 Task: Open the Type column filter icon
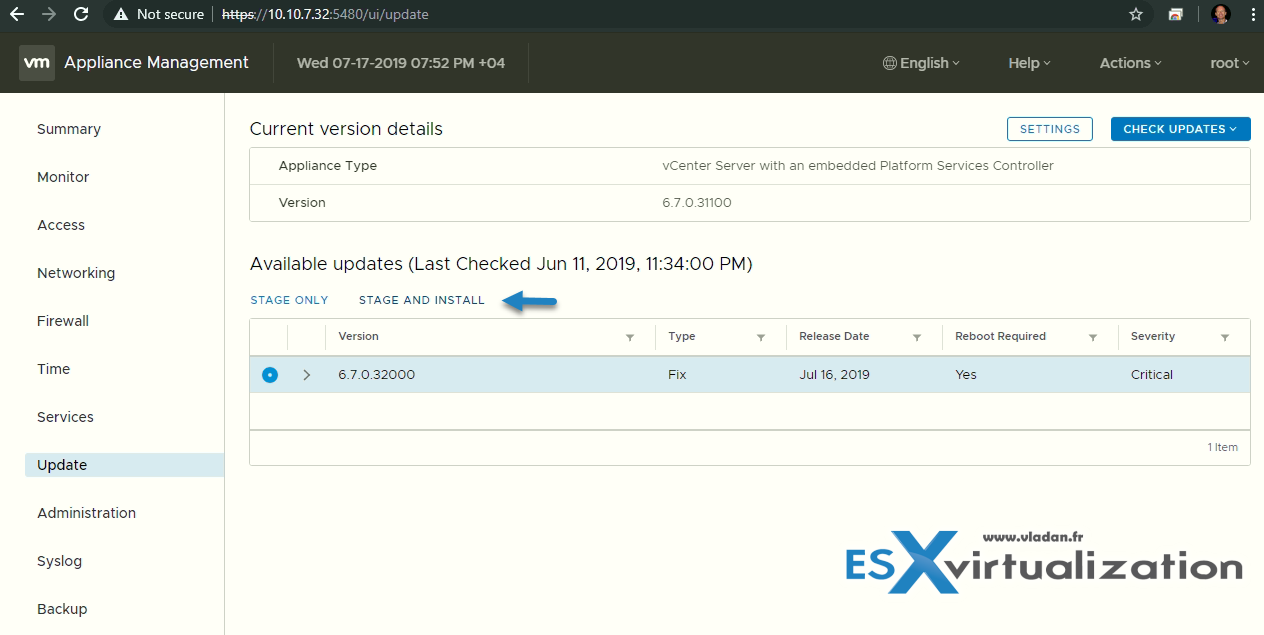pyautogui.click(x=761, y=338)
